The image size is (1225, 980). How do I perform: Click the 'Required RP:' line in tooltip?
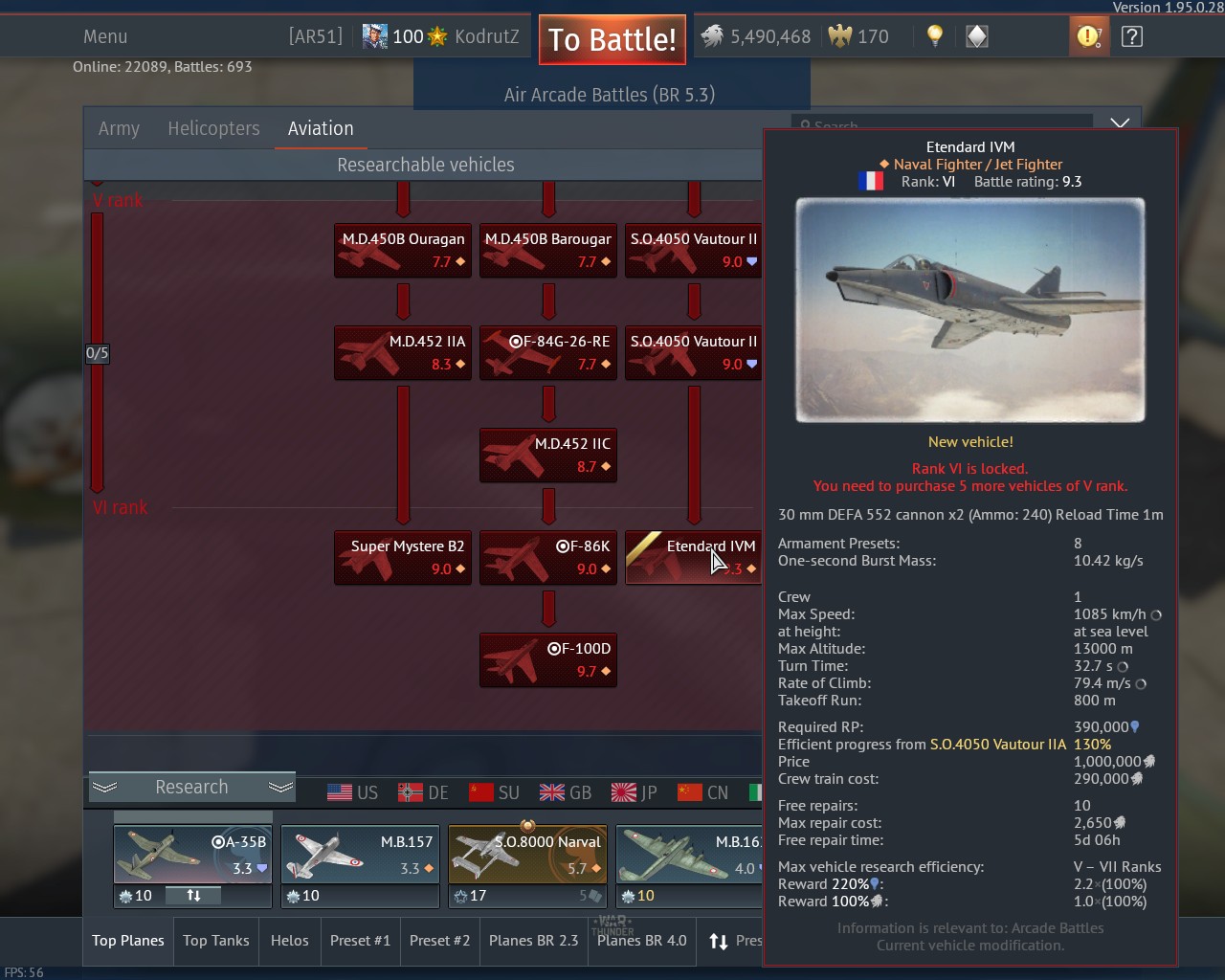(970, 727)
